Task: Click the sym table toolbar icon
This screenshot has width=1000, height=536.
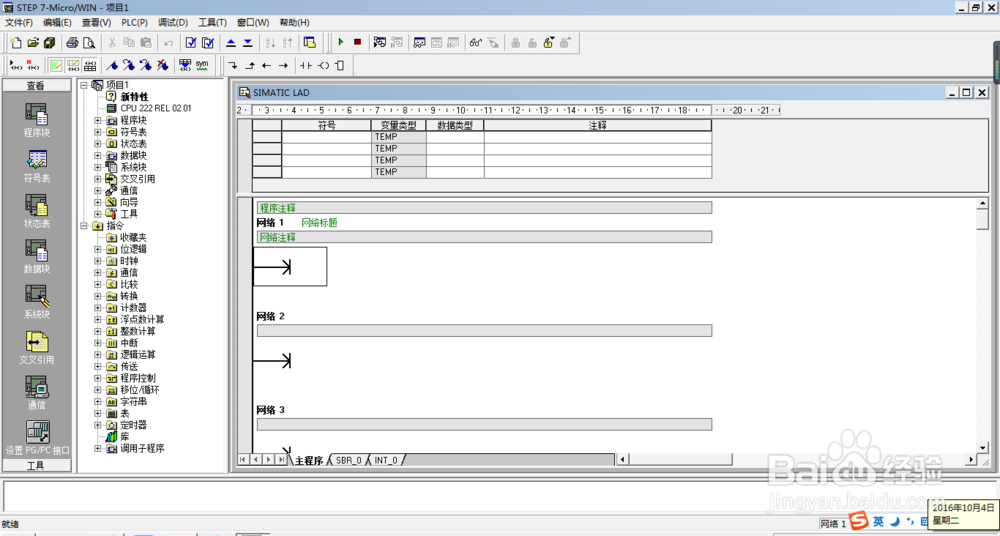Action: pyautogui.click(x=202, y=65)
